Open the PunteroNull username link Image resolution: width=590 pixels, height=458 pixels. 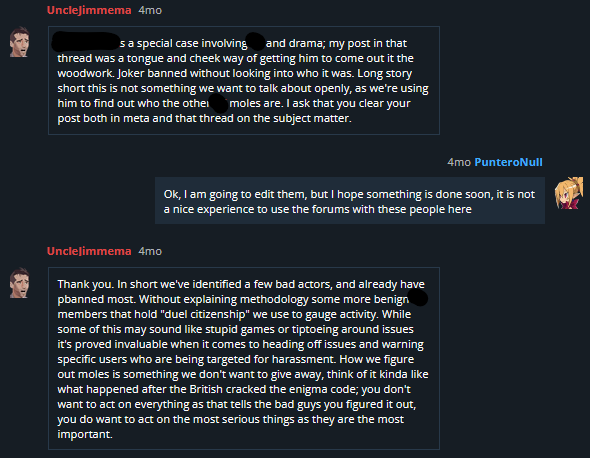[508, 162]
